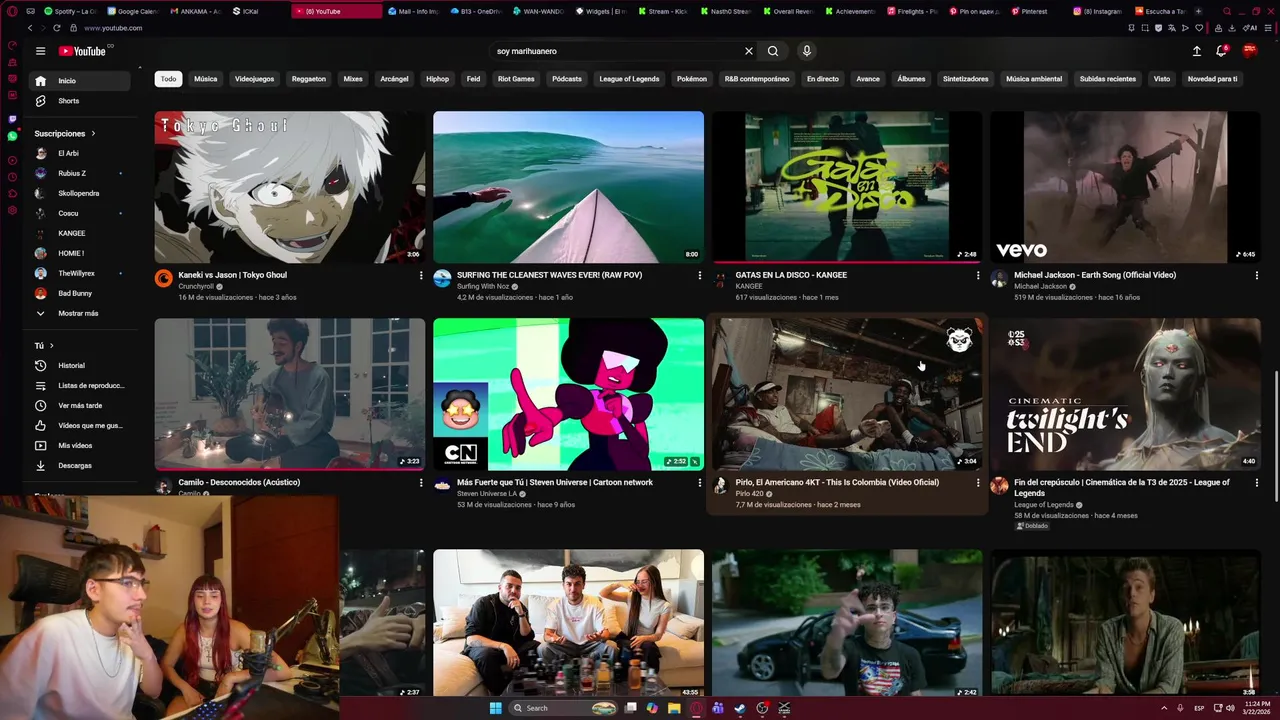The height and width of the screenshot is (720, 1280).
Task: Select the En directo filter chip
Action: pyautogui.click(x=823, y=79)
